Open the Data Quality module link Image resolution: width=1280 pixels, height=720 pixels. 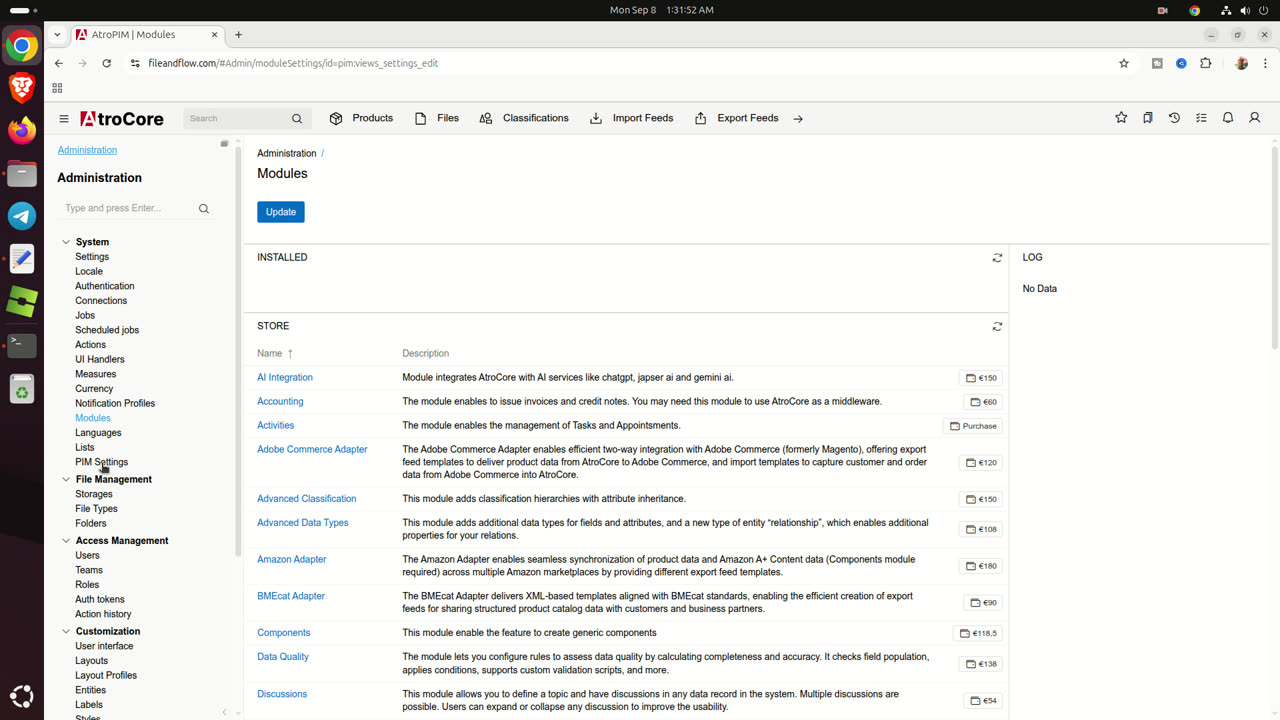tap(283, 657)
